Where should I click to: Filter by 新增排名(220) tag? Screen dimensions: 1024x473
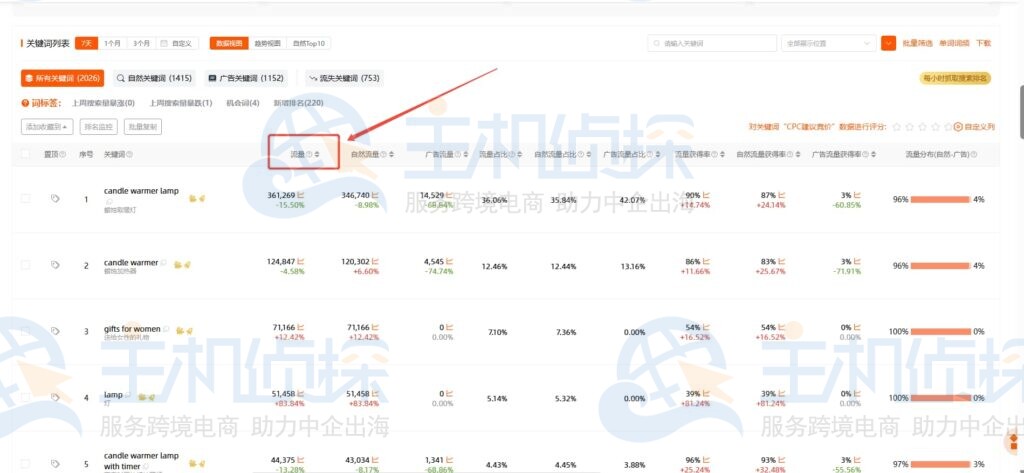[298, 103]
